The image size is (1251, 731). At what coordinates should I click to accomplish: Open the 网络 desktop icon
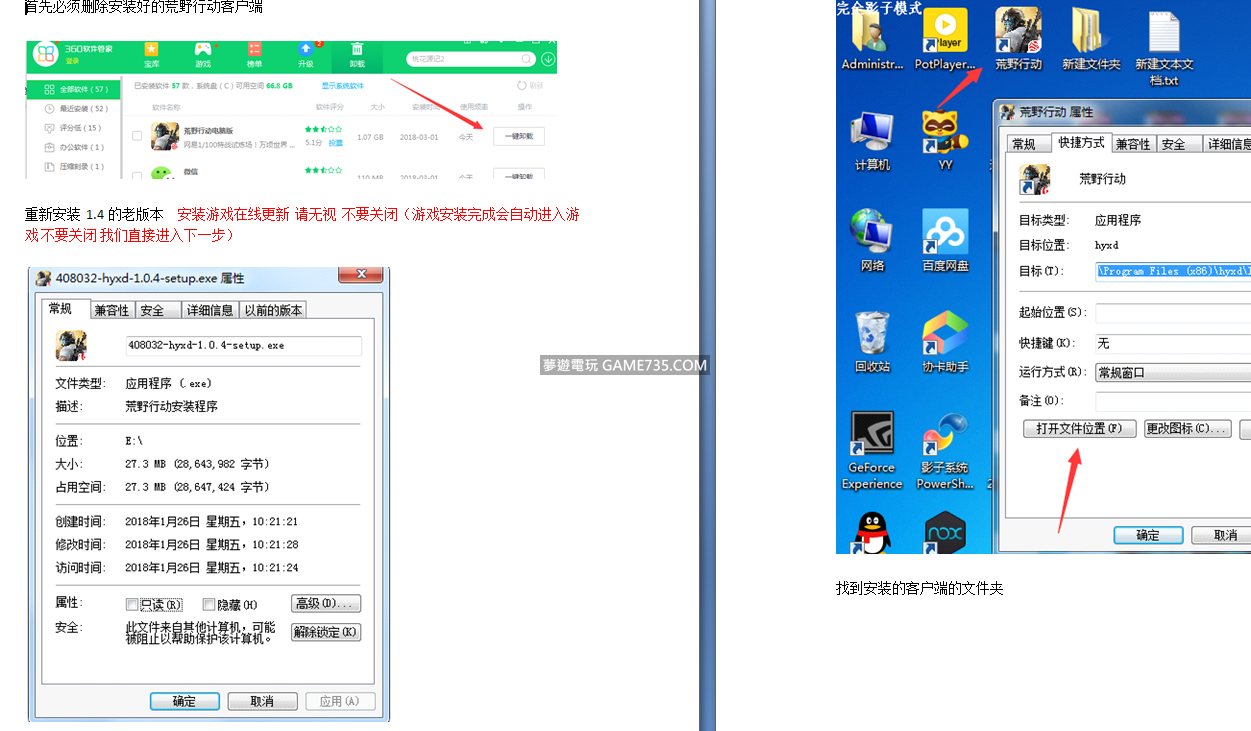[x=871, y=232]
